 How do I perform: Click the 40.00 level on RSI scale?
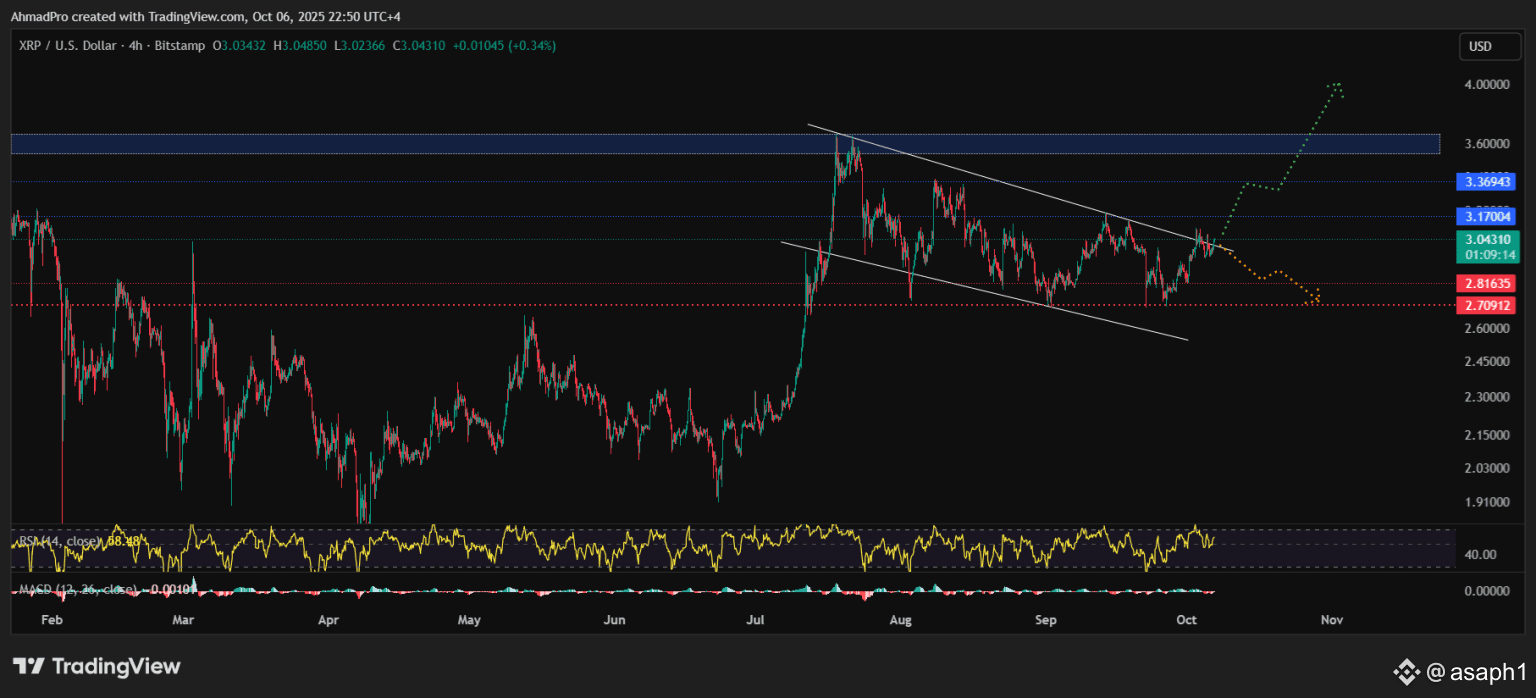(x=1480, y=555)
